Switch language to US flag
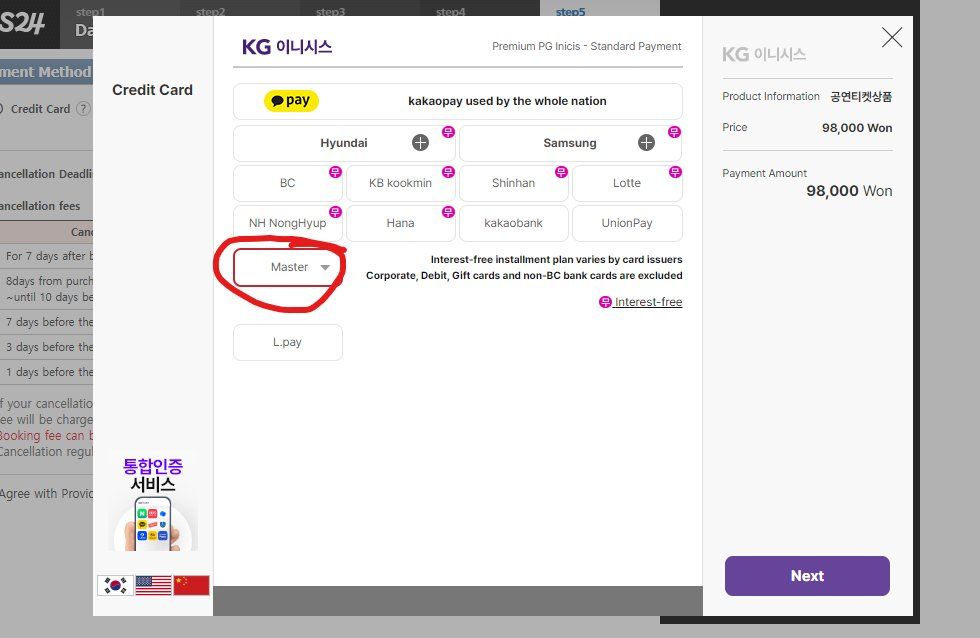Viewport: 980px width, 638px height. coord(154,586)
